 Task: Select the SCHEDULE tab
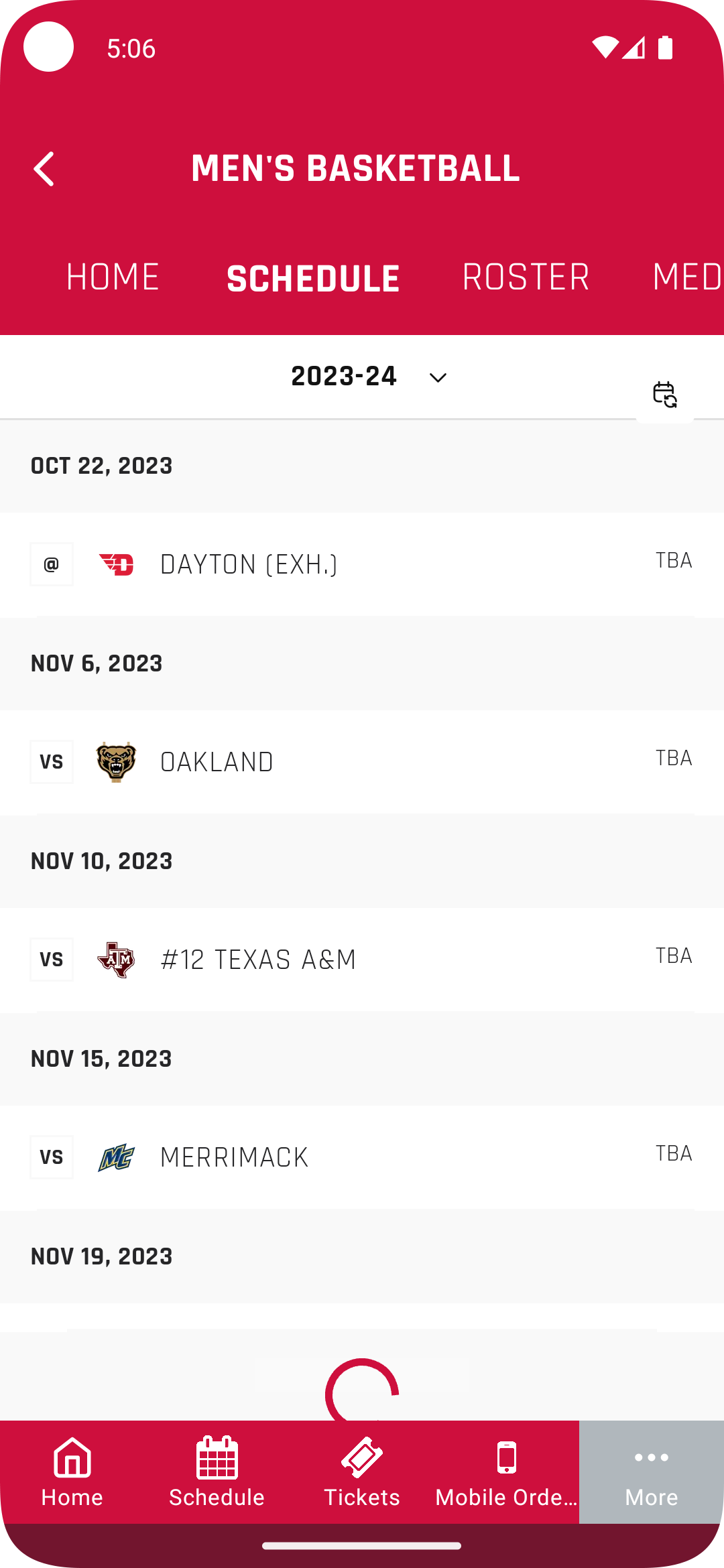(x=313, y=279)
